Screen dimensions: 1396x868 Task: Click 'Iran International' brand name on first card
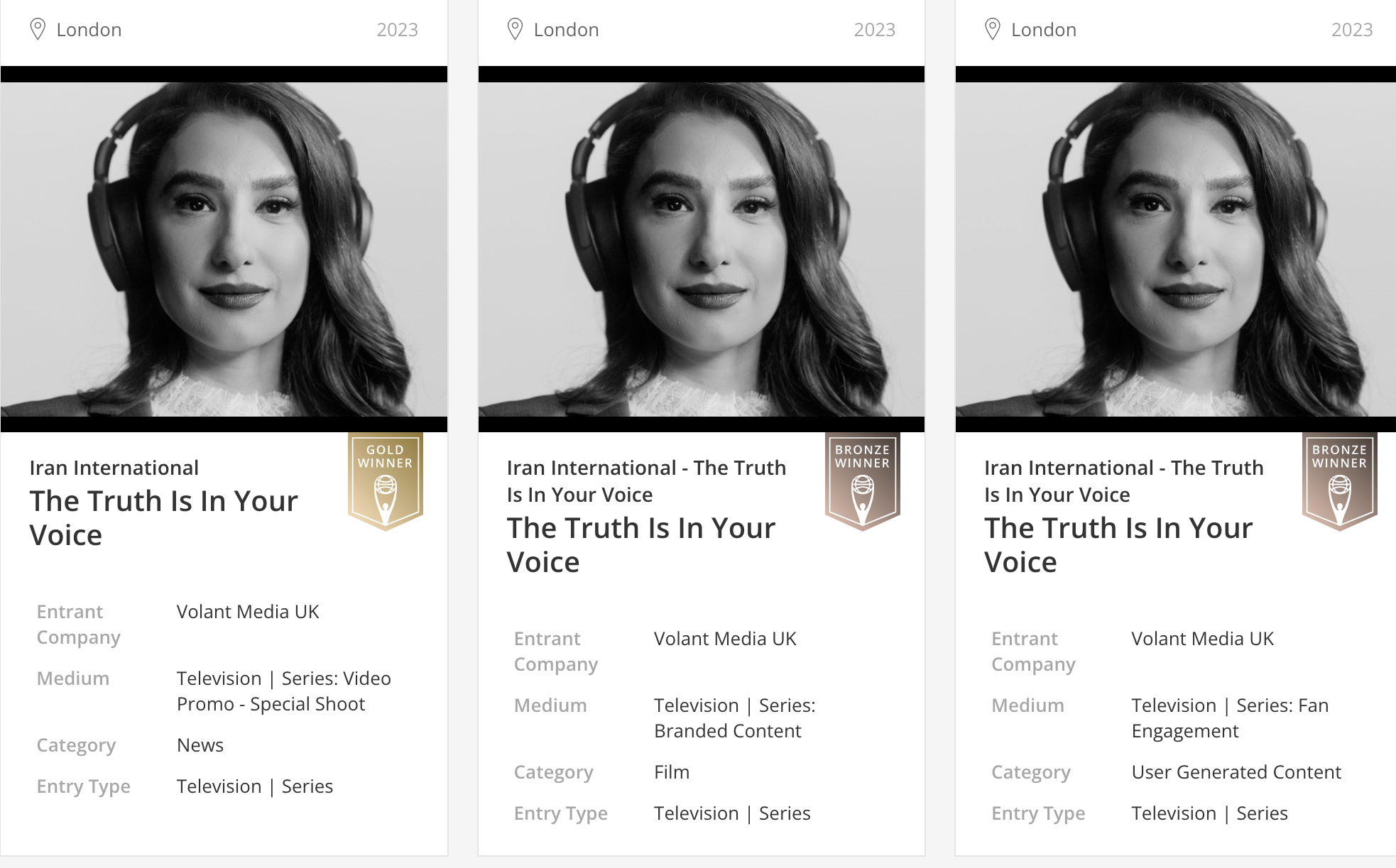114,468
